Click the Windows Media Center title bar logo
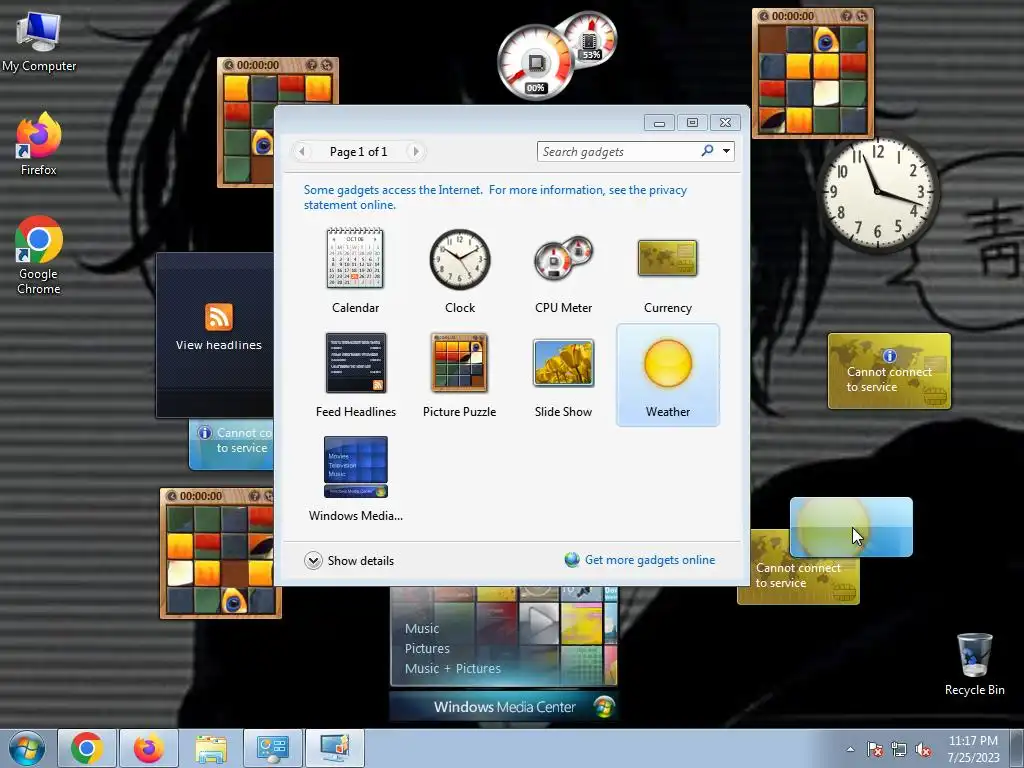This screenshot has width=1024, height=768. coord(603,707)
